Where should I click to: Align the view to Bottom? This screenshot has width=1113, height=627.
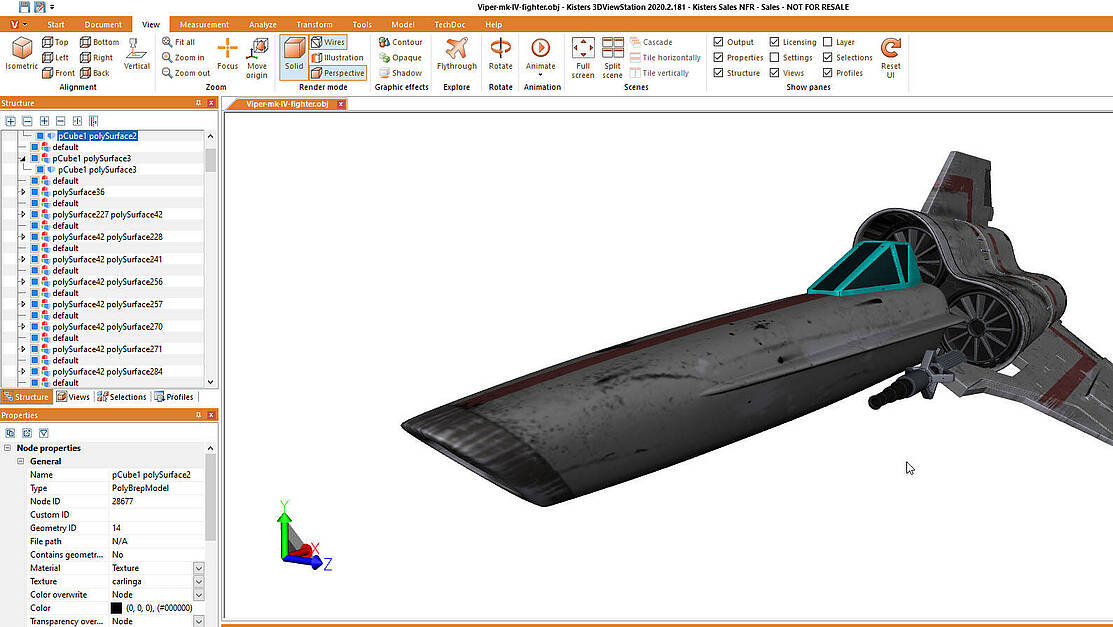point(99,42)
